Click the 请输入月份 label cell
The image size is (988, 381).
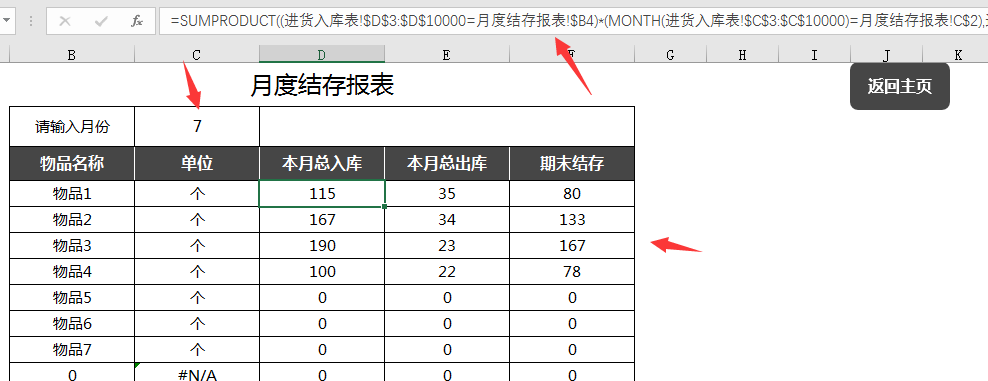pos(72,127)
